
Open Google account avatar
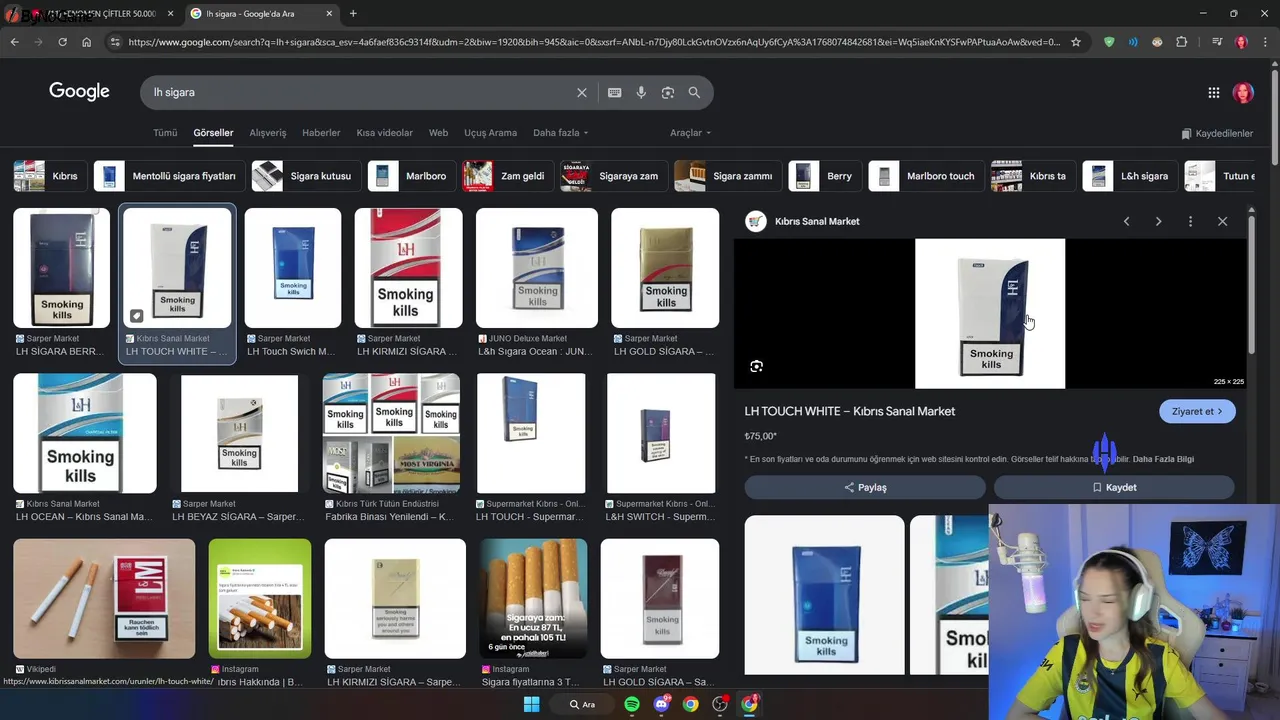[1243, 92]
